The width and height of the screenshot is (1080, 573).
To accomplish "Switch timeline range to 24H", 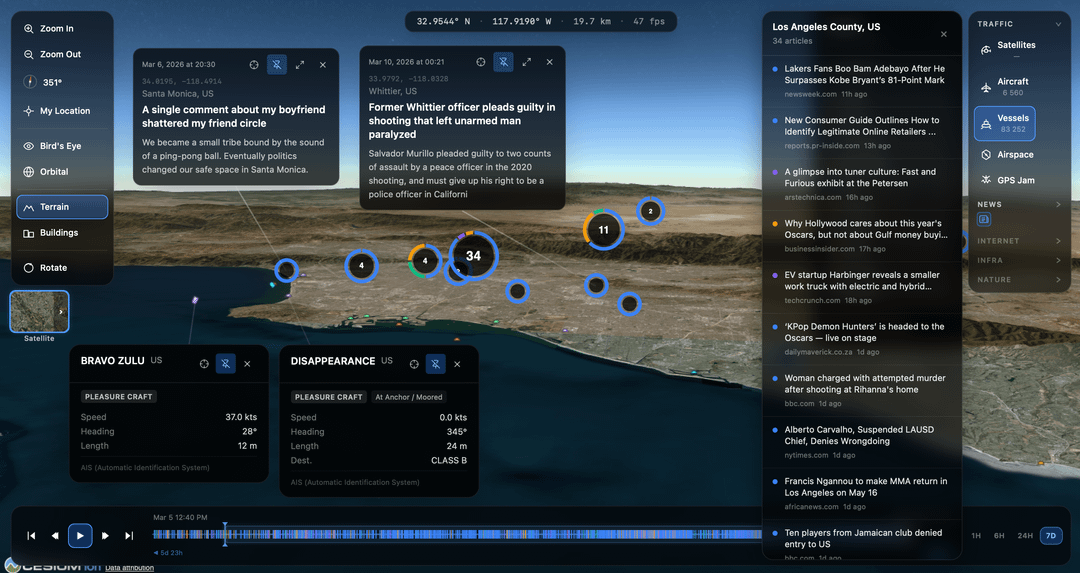I will coord(1025,536).
